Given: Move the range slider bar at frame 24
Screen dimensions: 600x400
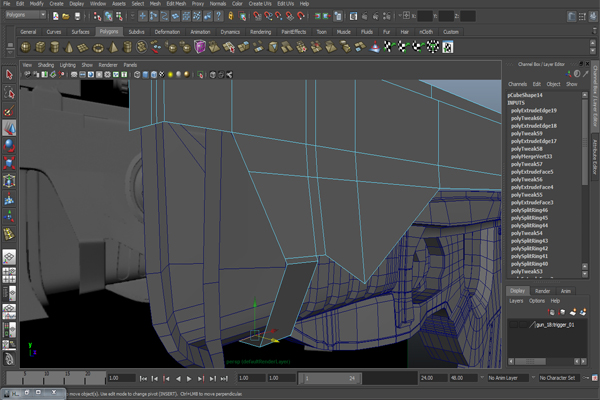Looking at the screenshot, I should coord(330,378).
